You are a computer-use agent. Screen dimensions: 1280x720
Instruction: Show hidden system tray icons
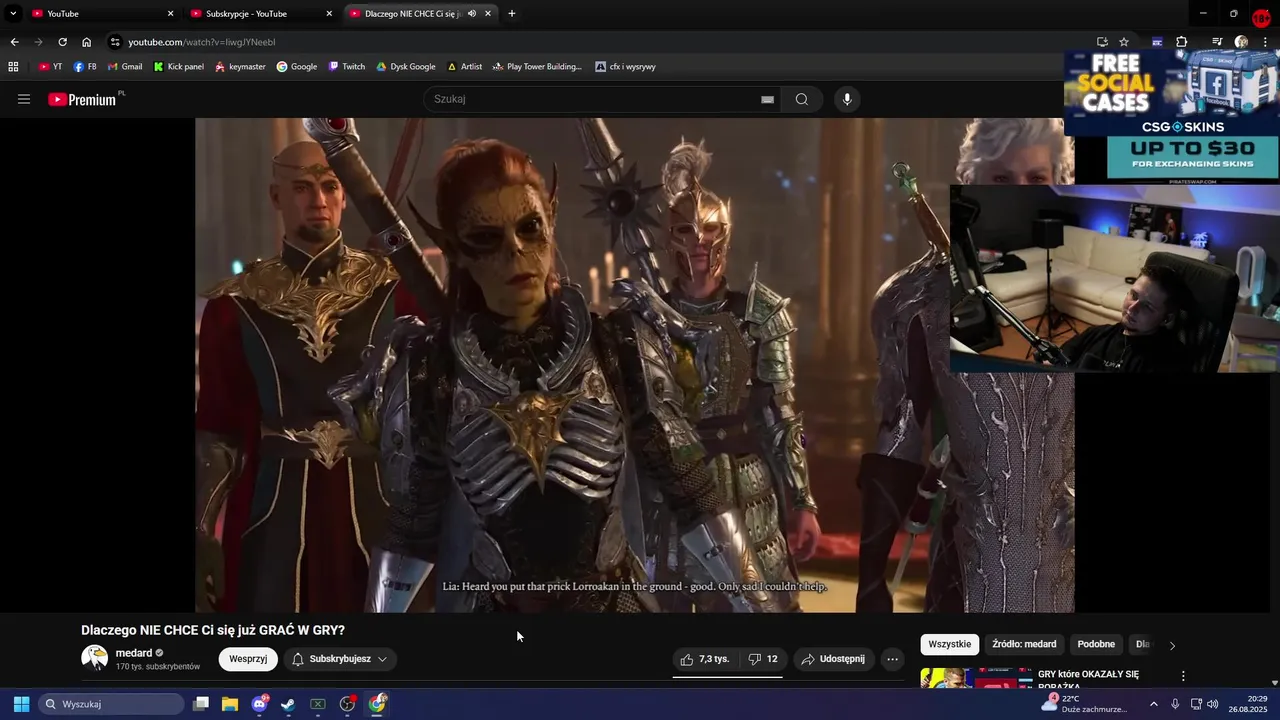1153,704
